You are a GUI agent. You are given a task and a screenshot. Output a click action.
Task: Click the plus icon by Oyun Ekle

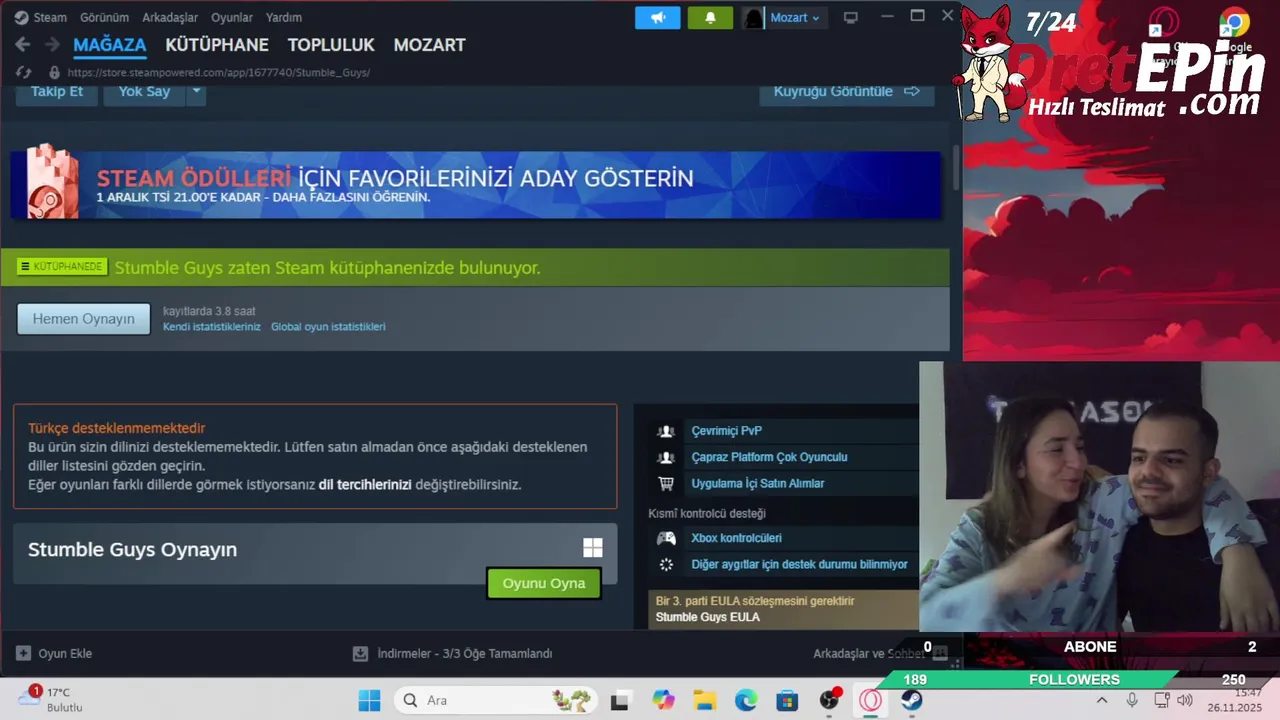[x=23, y=653]
